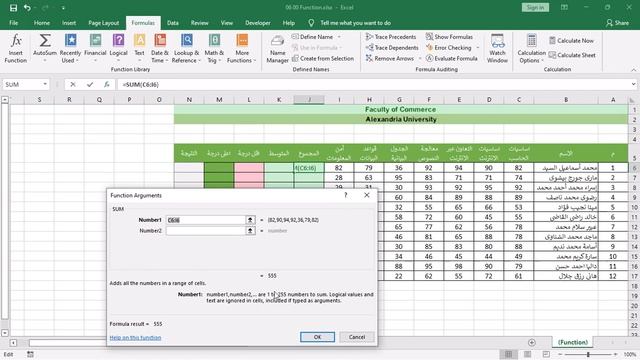This screenshot has width=640, height=360.
Task: Zoom out with the minus button
Action: click(x=560, y=354)
